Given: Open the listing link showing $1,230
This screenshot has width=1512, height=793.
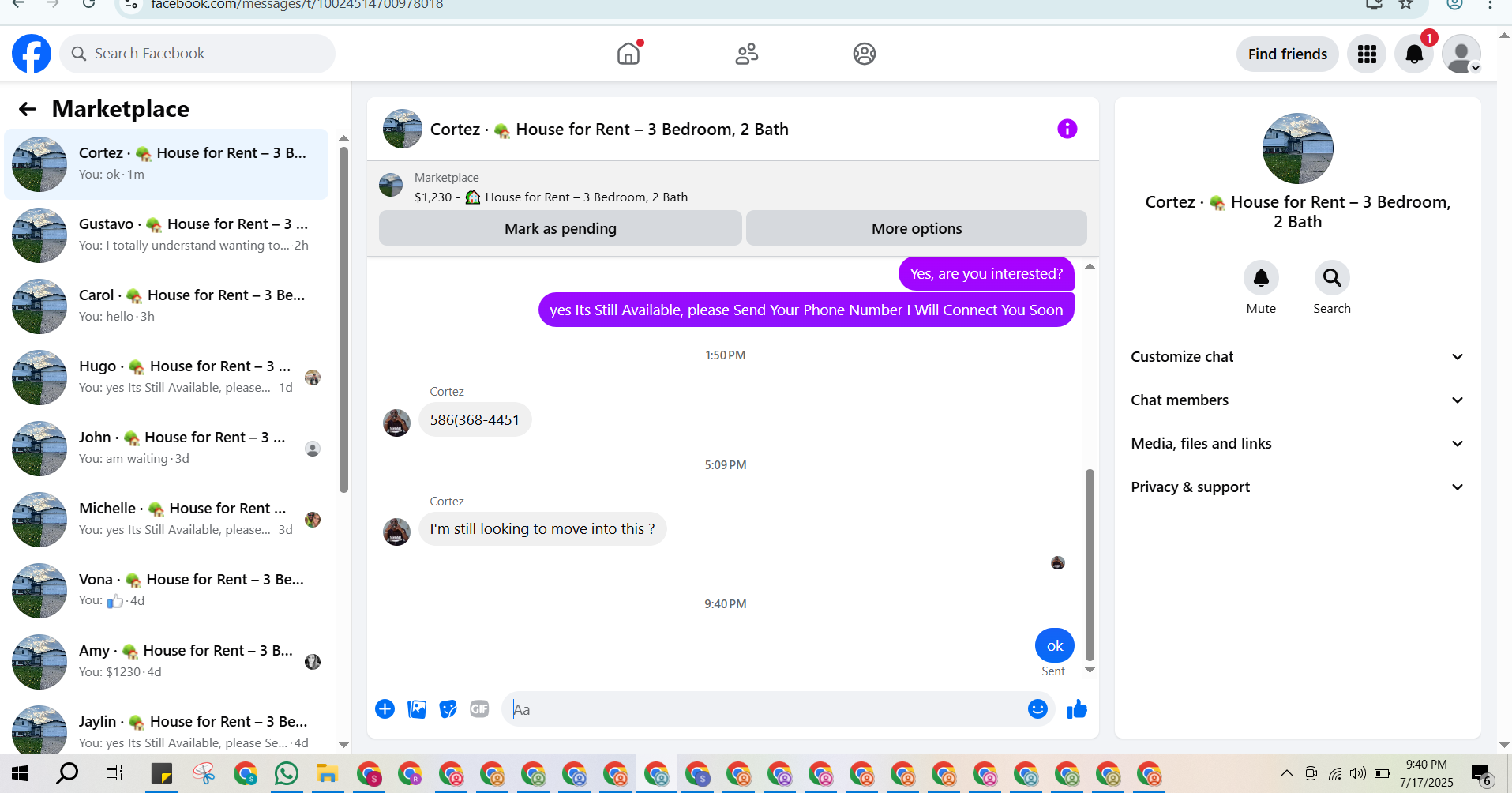Looking at the screenshot, I should [x=551, y=197].
